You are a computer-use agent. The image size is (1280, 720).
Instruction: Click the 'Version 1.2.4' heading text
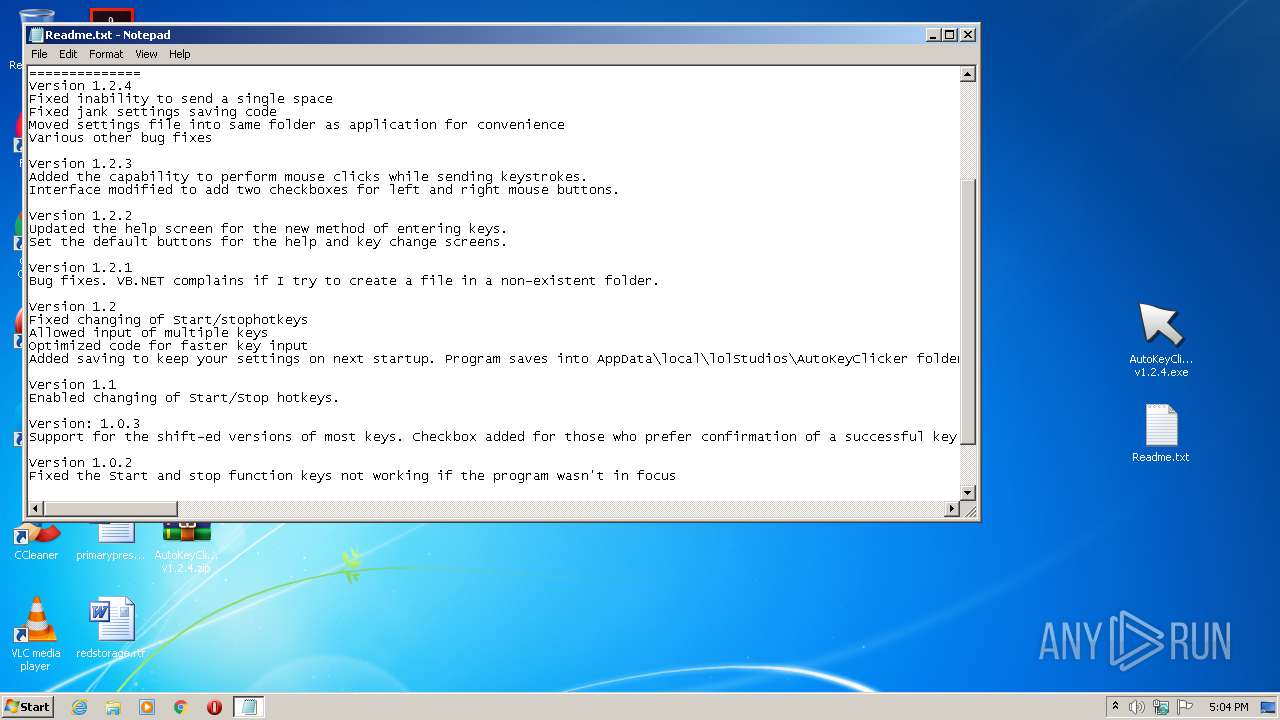(x=80, y=86)
